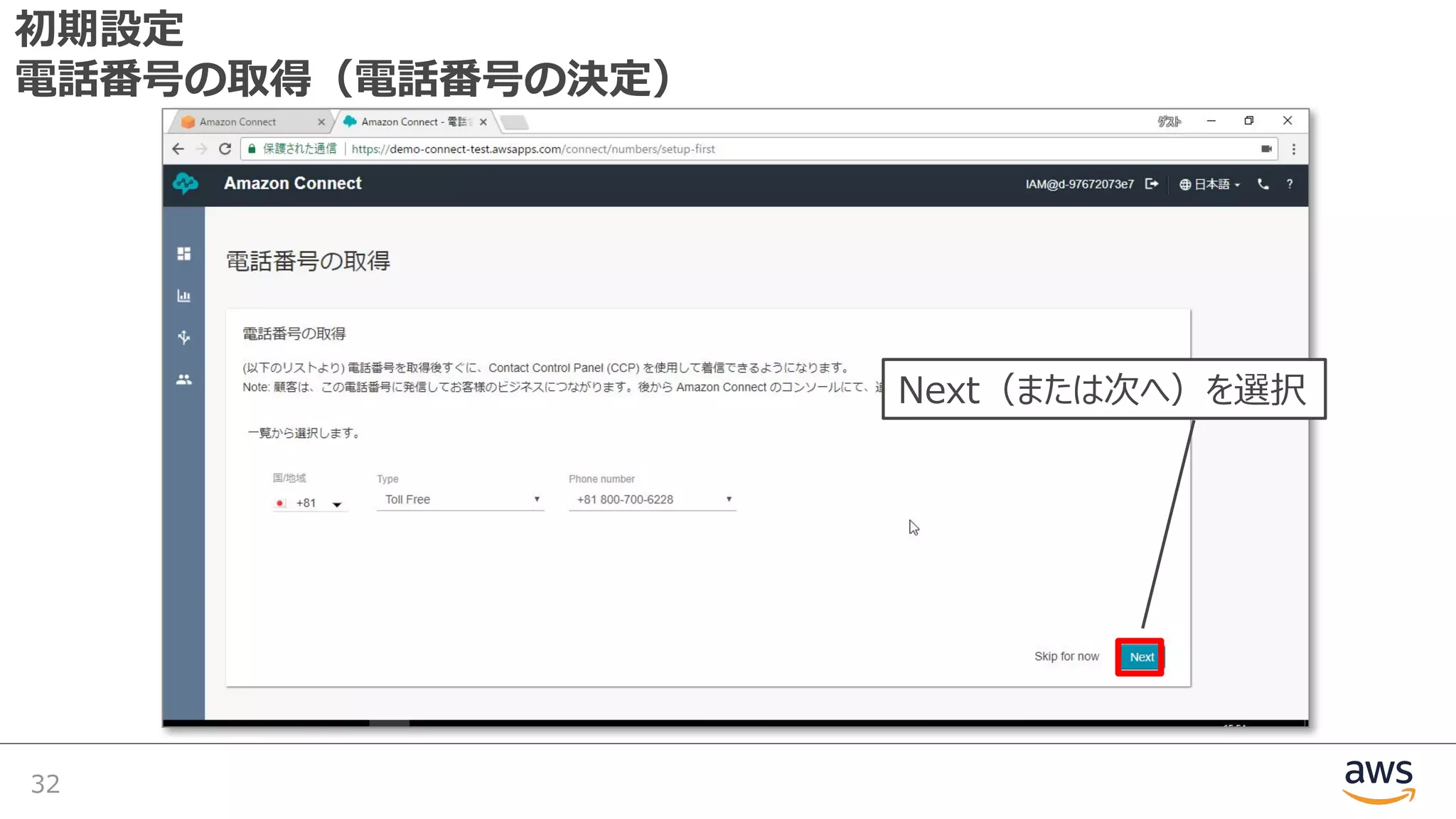Click the logout icon beside IAM user

coord(1152,184)
